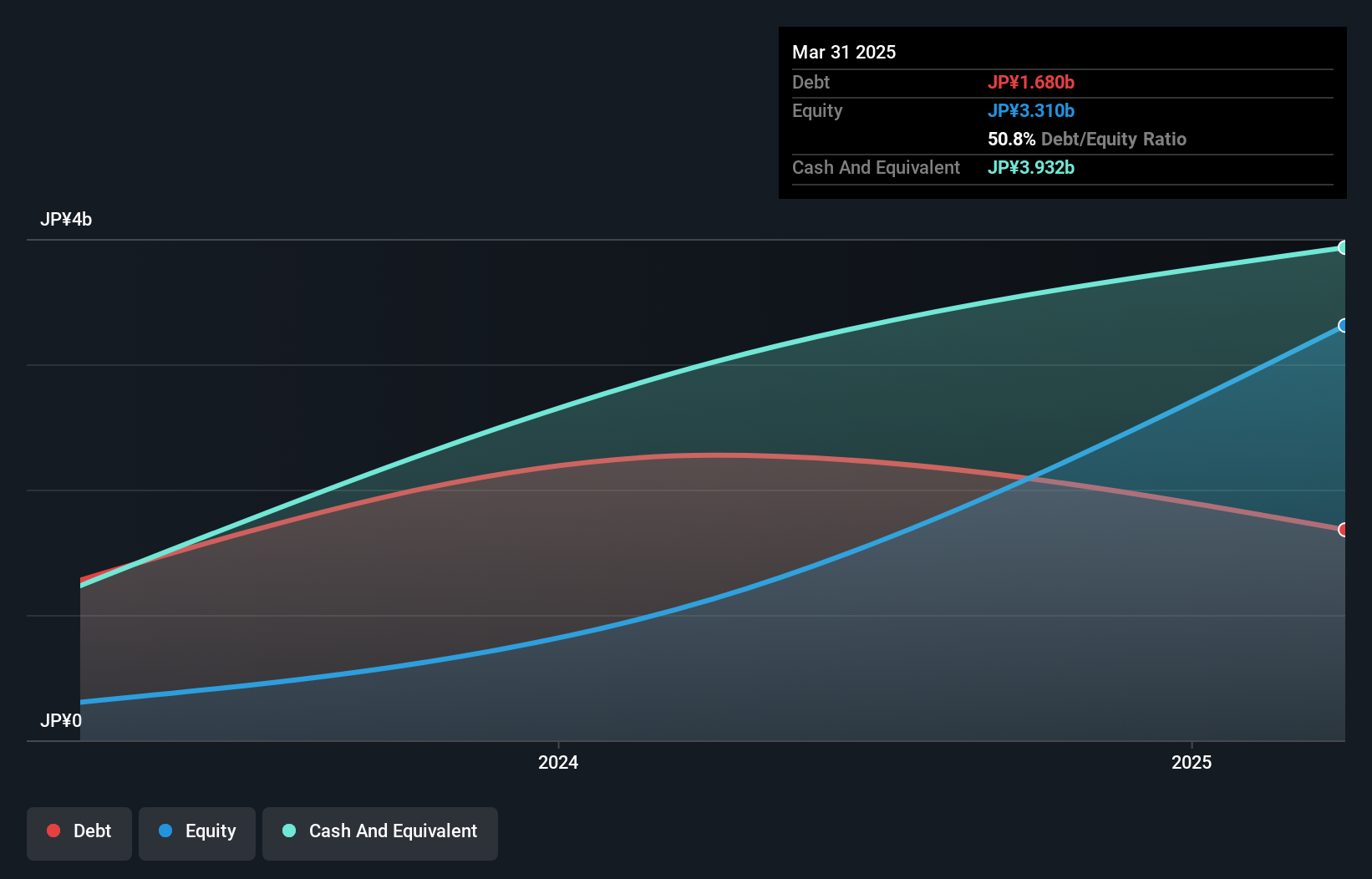This screenshot has width=1372, height=879.
Task: Select the 2025 x-axis label
Action: [1192, 762]
